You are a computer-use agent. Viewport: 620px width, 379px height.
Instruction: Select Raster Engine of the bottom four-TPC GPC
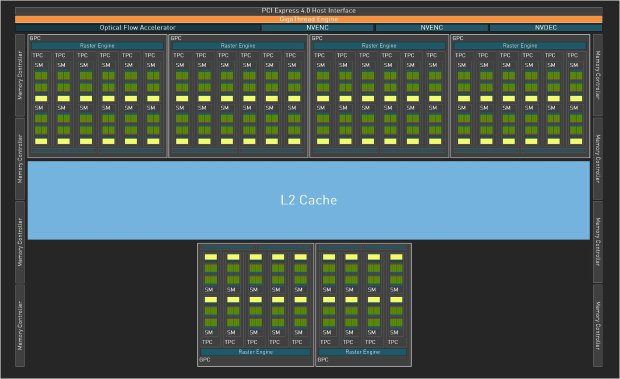click(363, 352)
